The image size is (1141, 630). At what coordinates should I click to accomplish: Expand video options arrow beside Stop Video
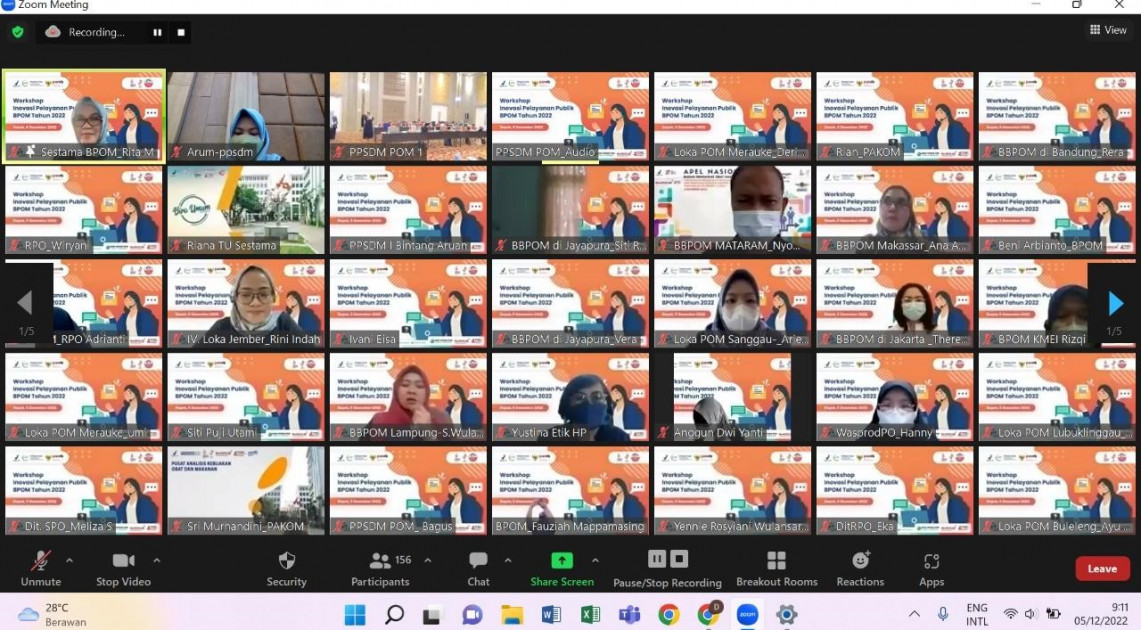pyautogui.click(x=156, y=560)
